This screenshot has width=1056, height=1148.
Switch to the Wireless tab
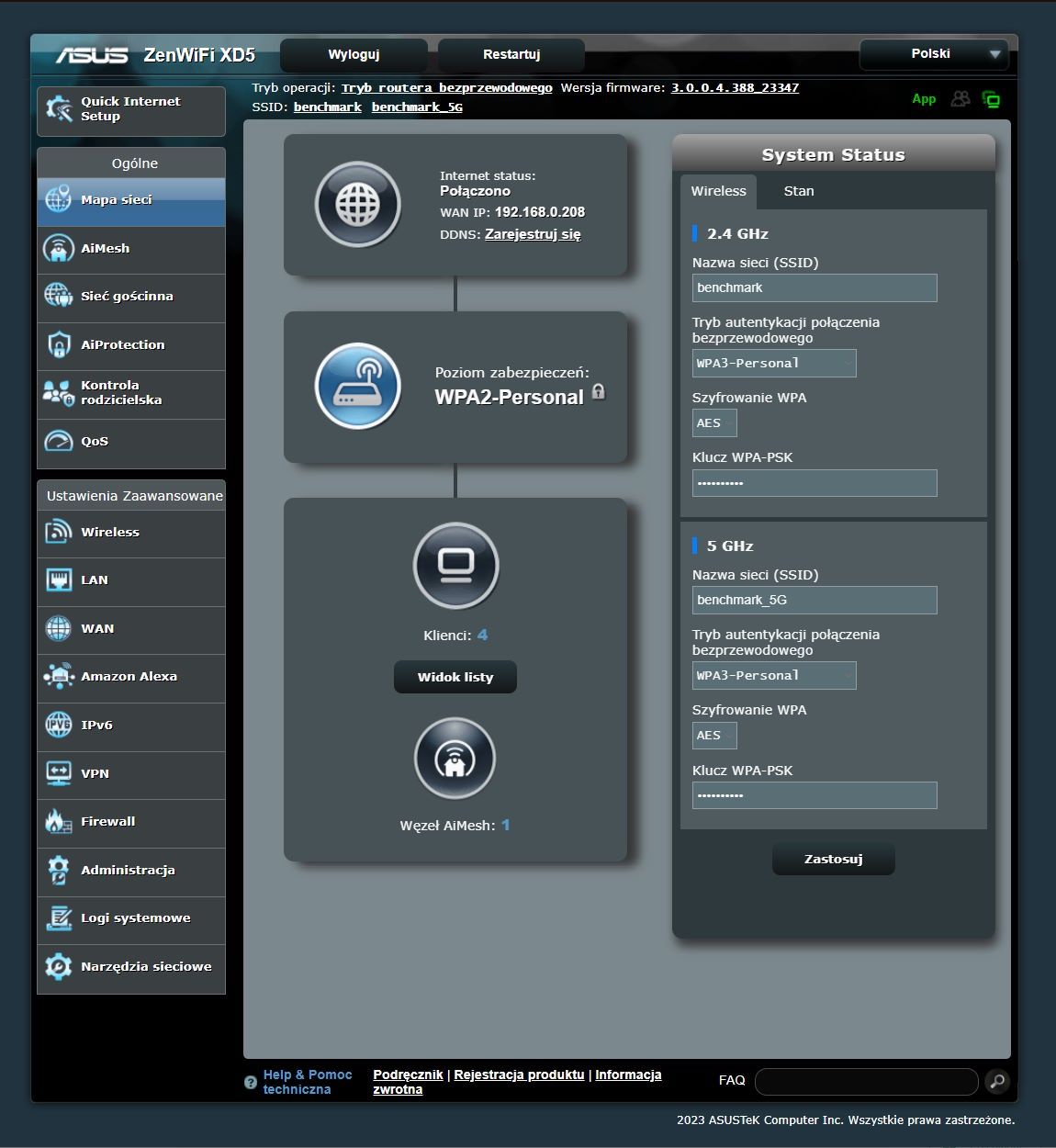click(x=719, y=191)
